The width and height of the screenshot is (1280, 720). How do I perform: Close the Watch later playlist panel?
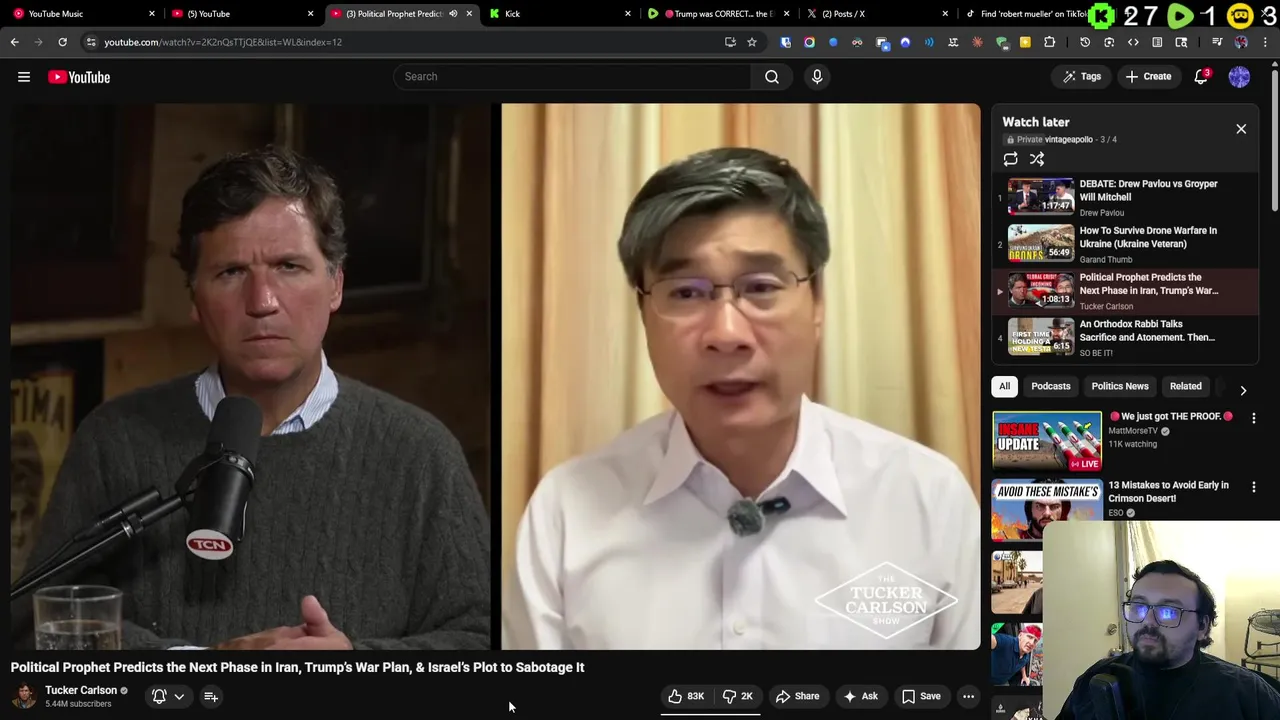coord(1241,129)
